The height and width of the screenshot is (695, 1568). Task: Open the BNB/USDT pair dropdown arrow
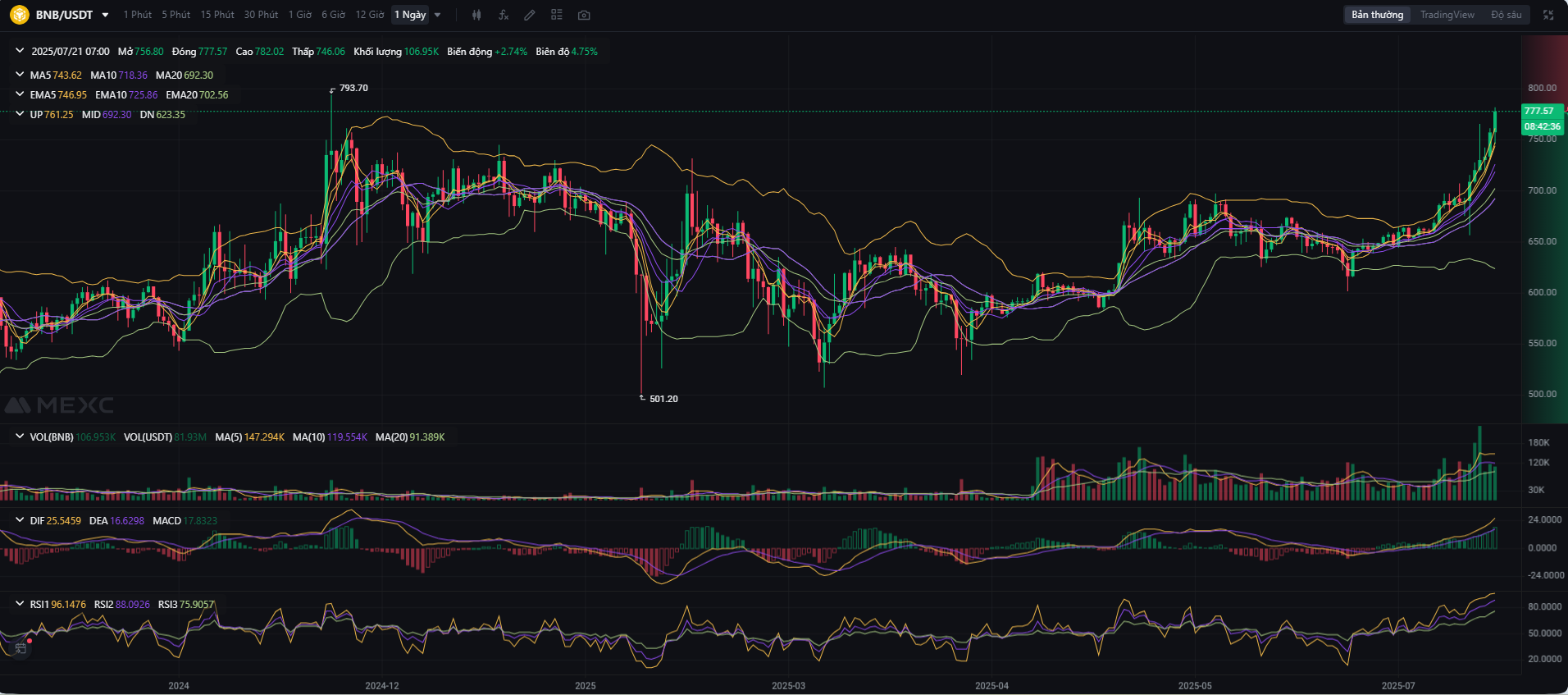pos(105,15)
